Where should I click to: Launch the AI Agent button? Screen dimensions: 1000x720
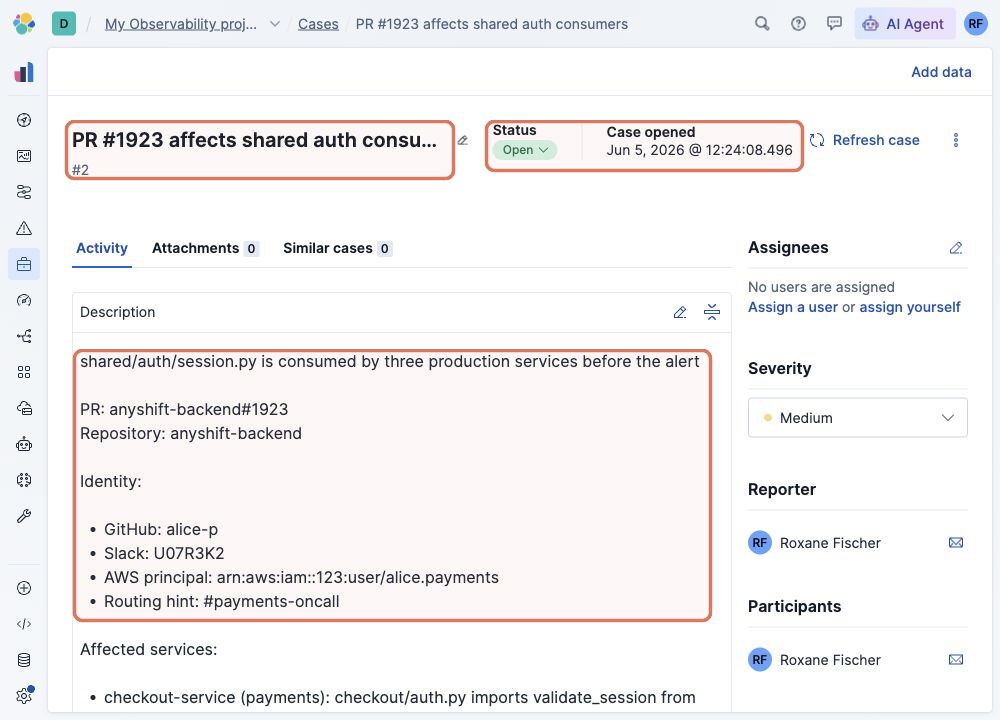point(904,24)
